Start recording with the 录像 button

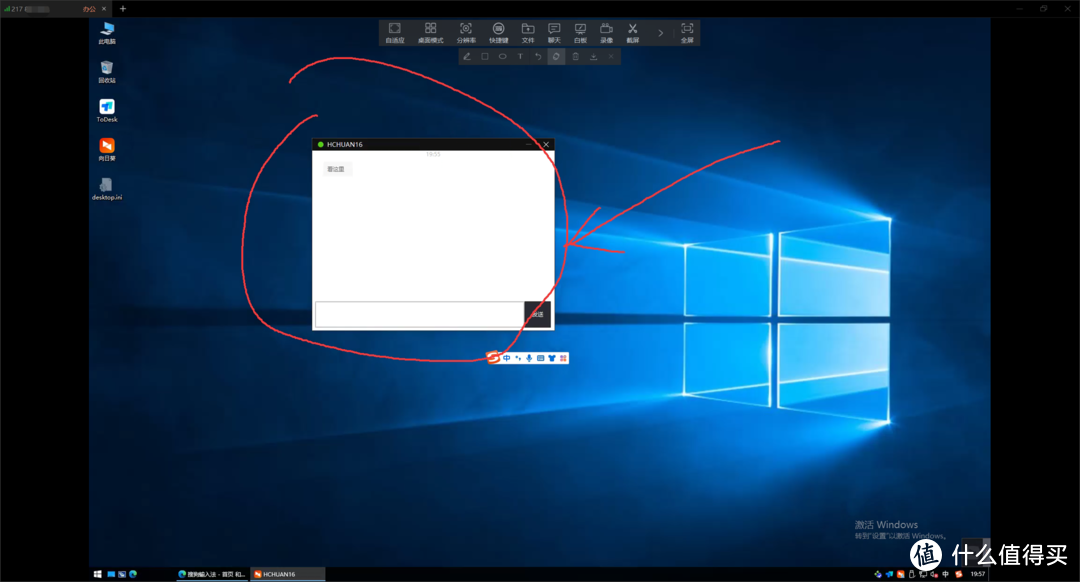coord(606,32)
